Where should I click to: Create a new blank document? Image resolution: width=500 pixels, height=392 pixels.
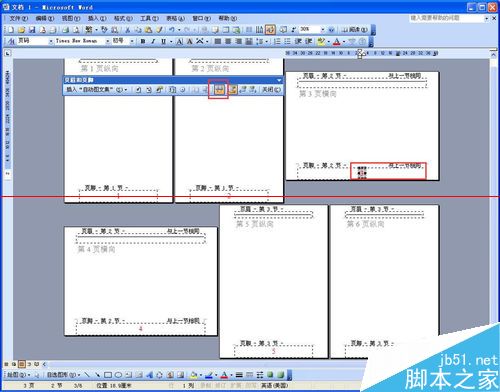click(x=11, y=30)
